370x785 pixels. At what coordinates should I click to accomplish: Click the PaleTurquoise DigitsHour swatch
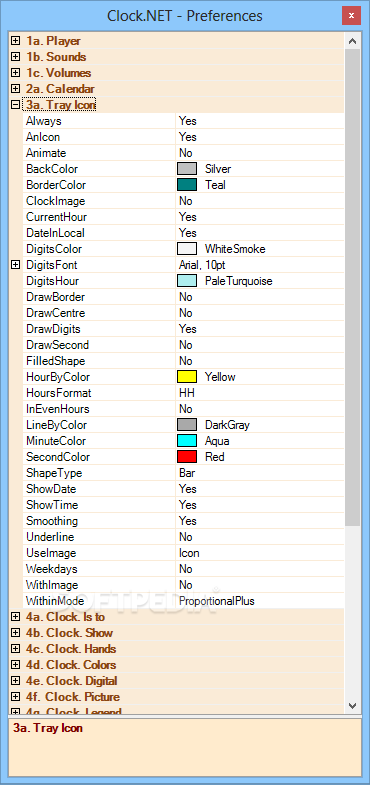(x=187, y=281)
